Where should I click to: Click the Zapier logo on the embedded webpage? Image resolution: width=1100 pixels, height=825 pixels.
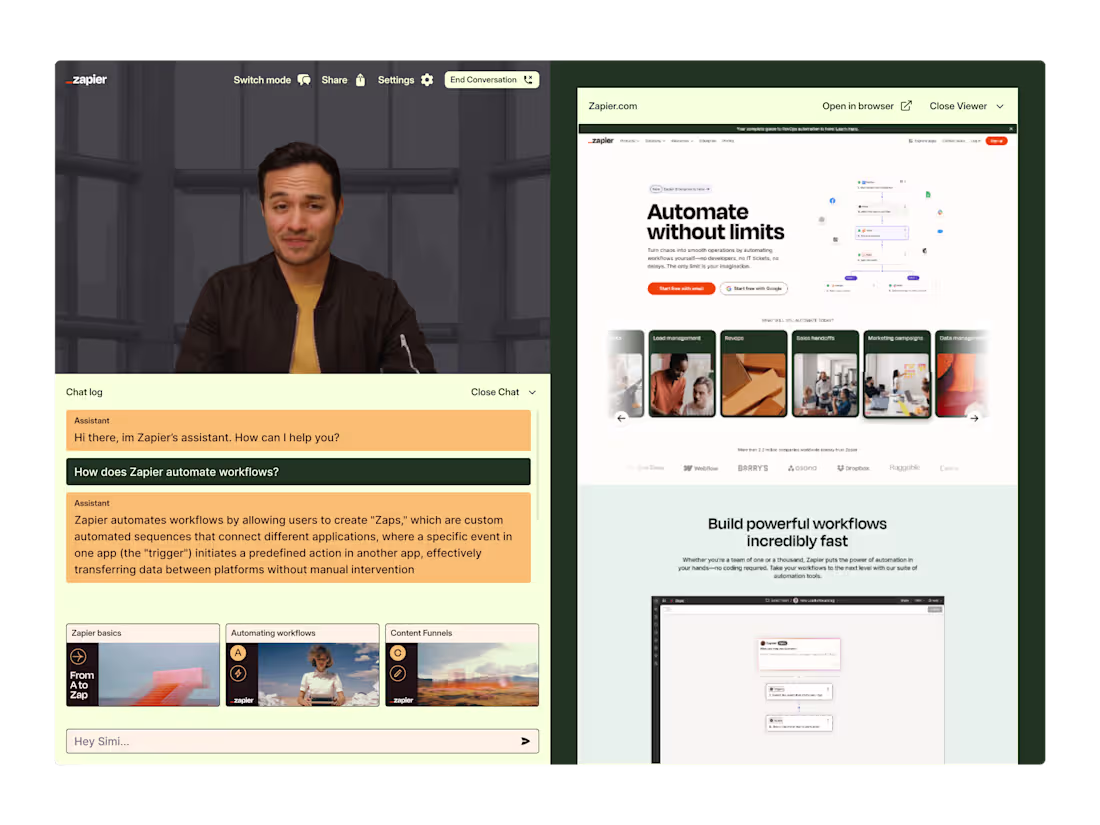tap(601, 140)
